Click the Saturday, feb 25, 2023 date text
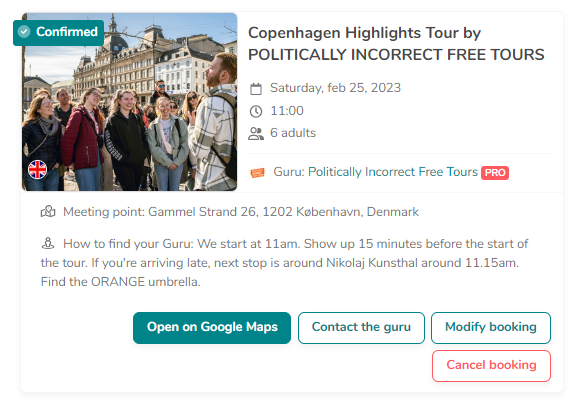Screen dimensions: 576x401 click(335, 88)
